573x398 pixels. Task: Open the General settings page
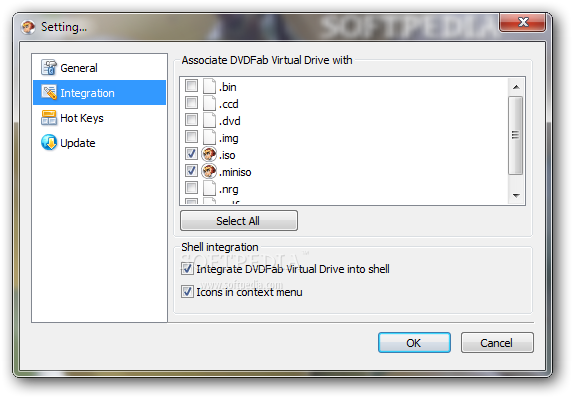[99, 68]
